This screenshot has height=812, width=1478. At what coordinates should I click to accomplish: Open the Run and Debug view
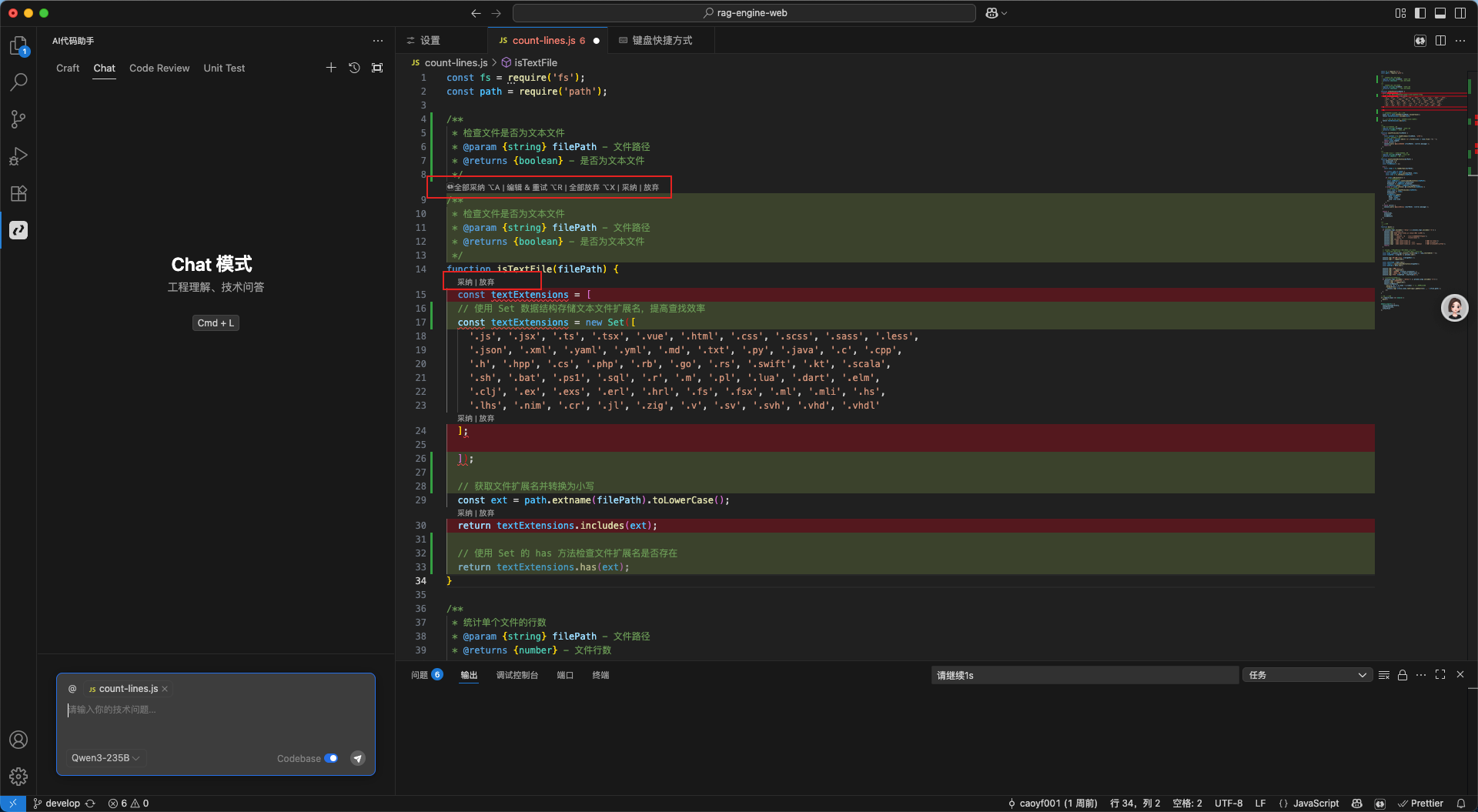[18, 156]
